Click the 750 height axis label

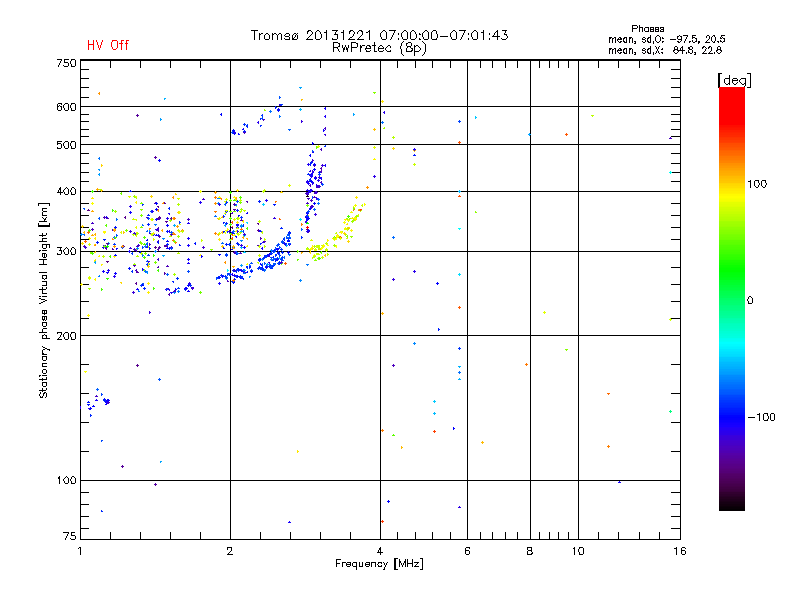click(x=66, y=63)
